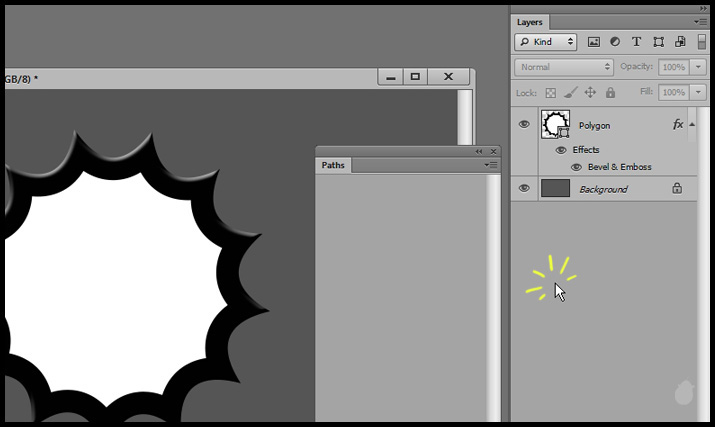
Task: Click the lock transparent pixels icon
Action: pyautogui.click(x=550, y=92)
